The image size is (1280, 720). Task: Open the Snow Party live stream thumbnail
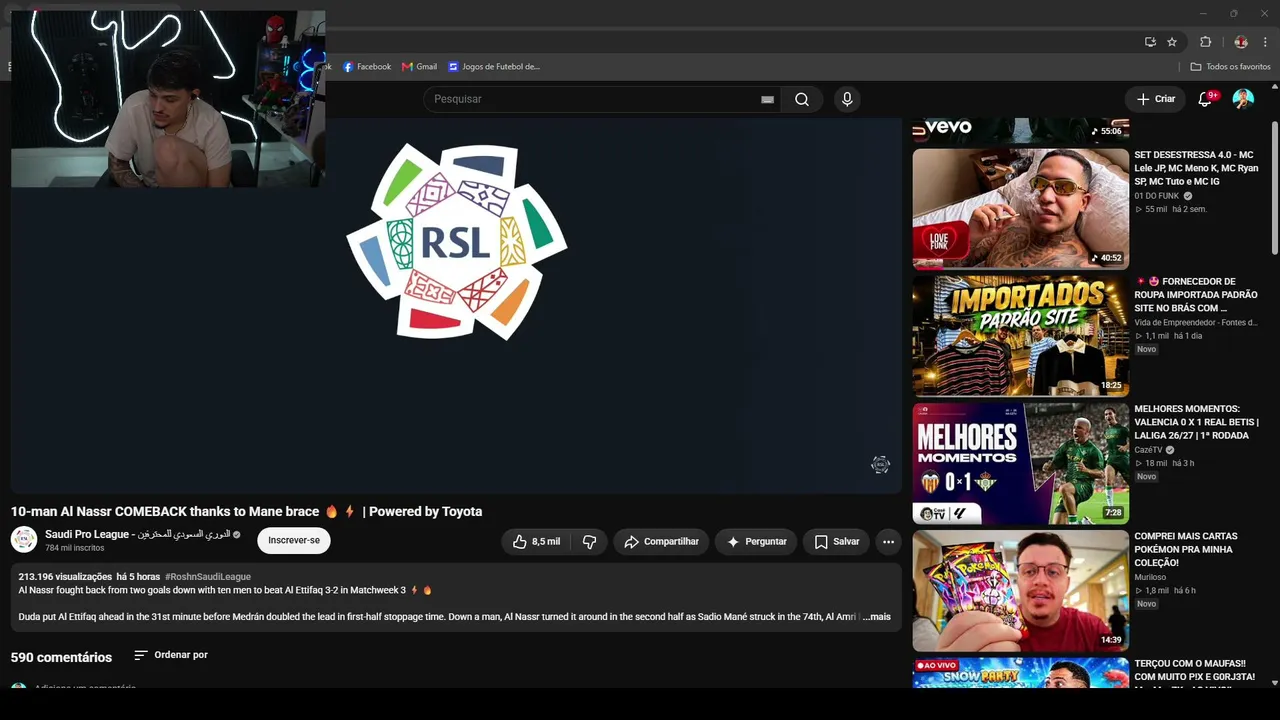(1020, 672)
